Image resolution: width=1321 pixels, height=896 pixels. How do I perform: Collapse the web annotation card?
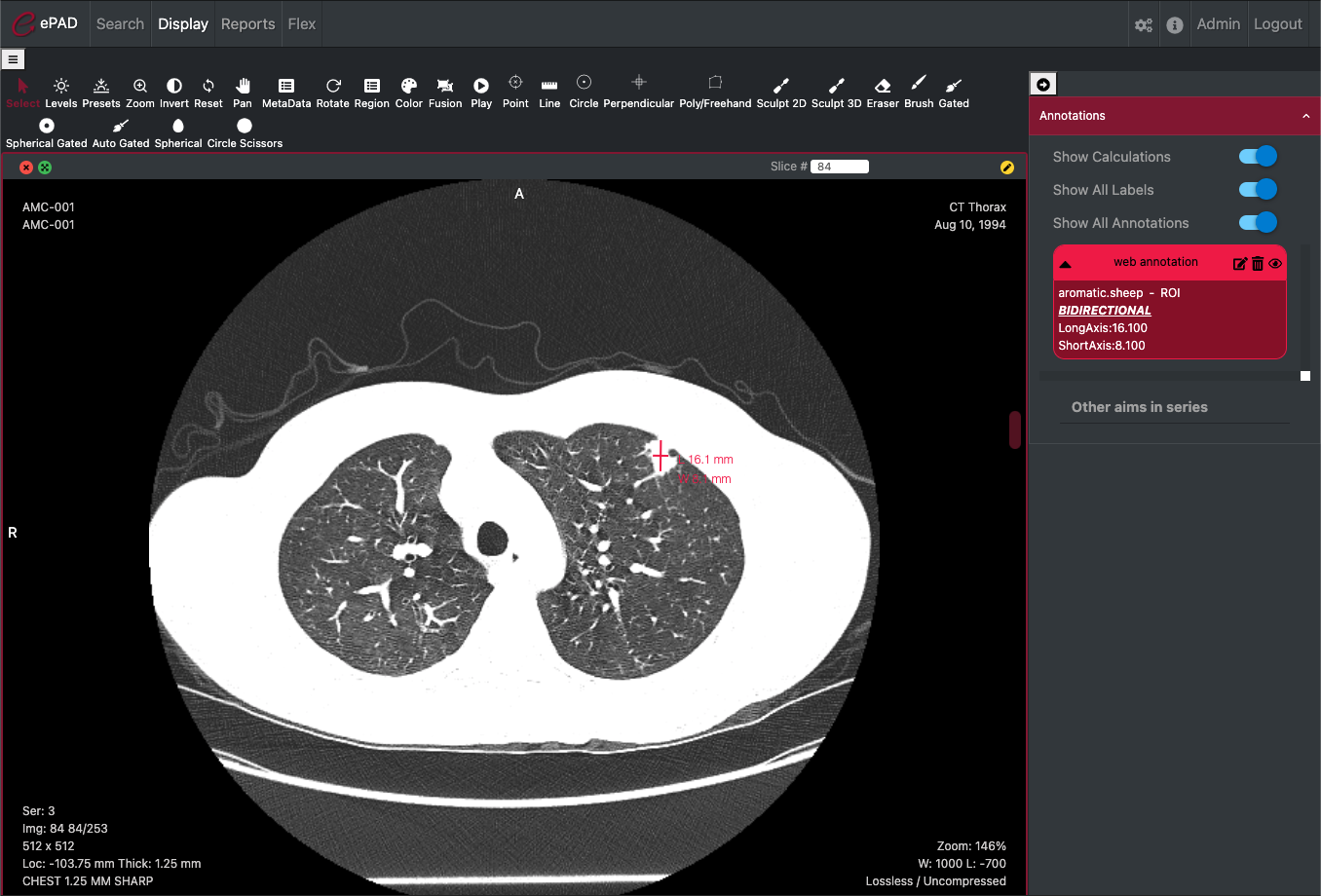(x=1066, y=264)
